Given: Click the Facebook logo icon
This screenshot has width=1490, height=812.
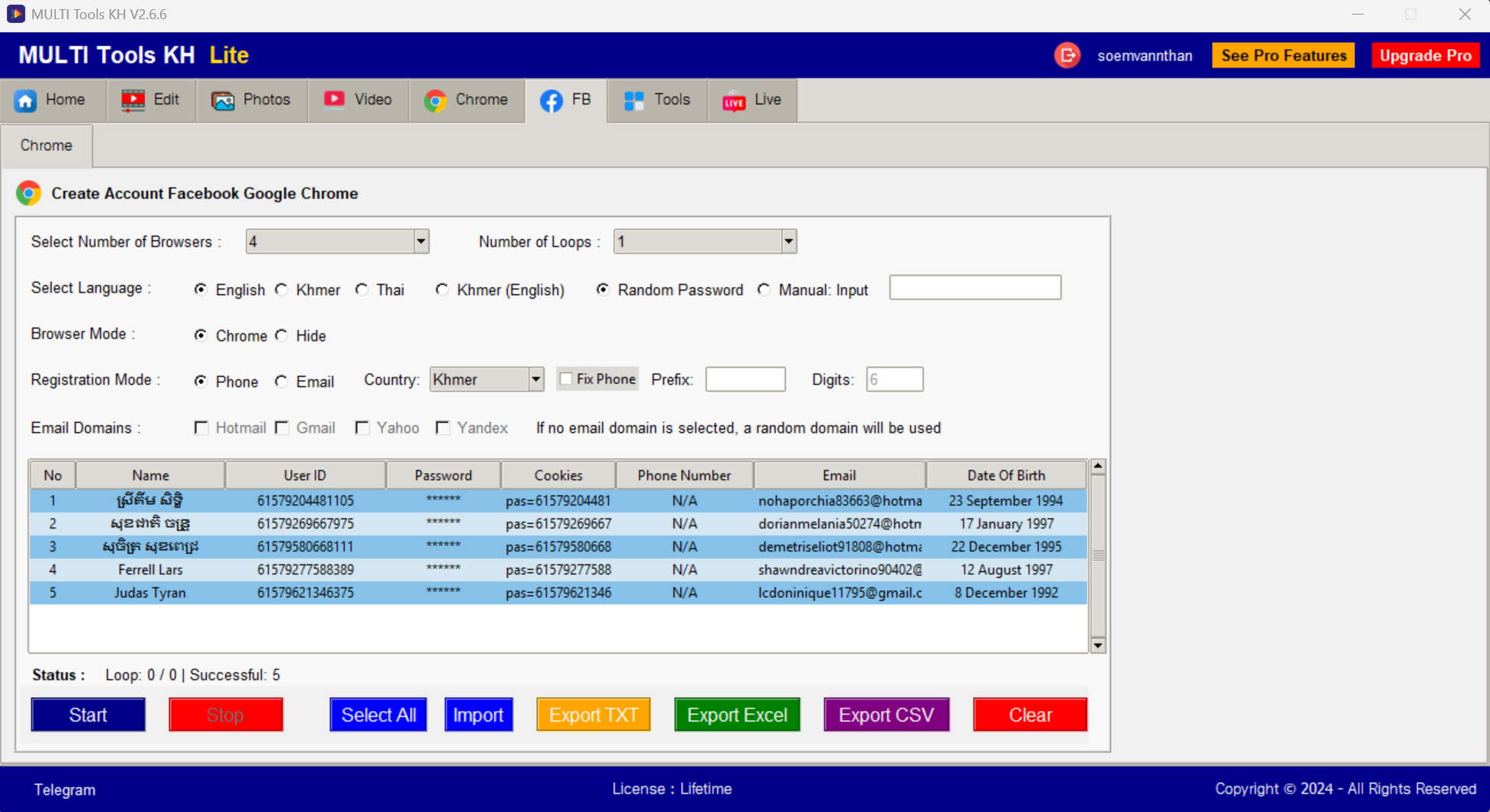Looking at the screenshot, I should coord(551,100).
